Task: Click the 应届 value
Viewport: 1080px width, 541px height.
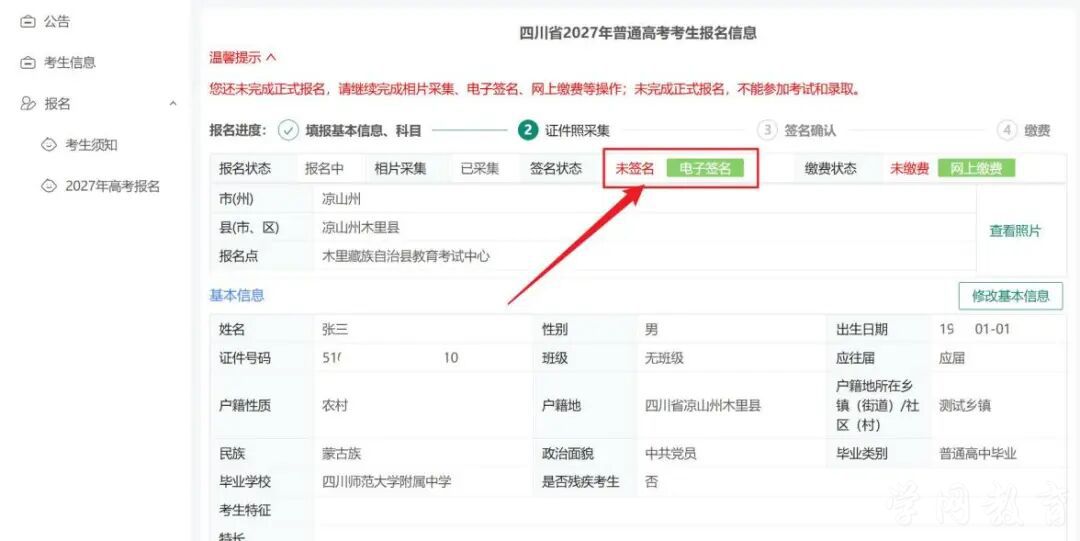Action: (x=952, y=358)
